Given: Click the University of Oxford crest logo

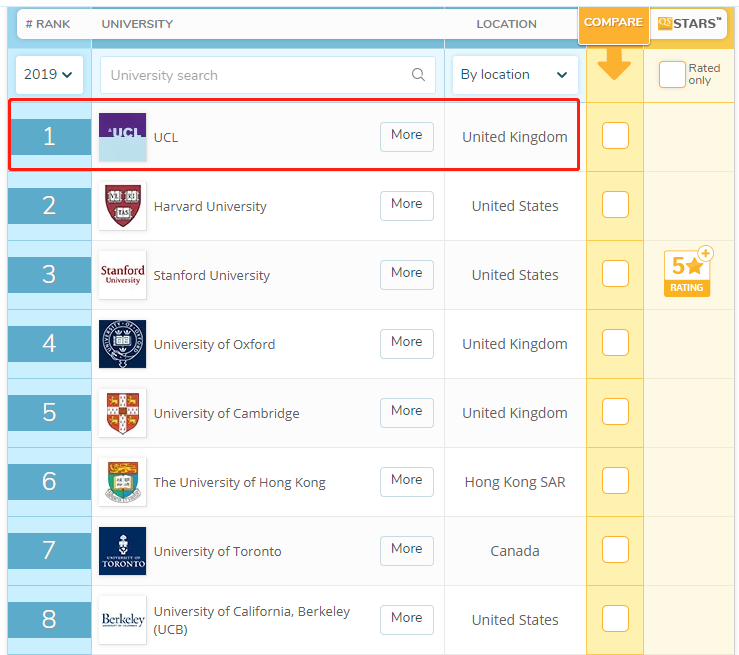Looking at the screenshot, I should (x=123, y=344).
